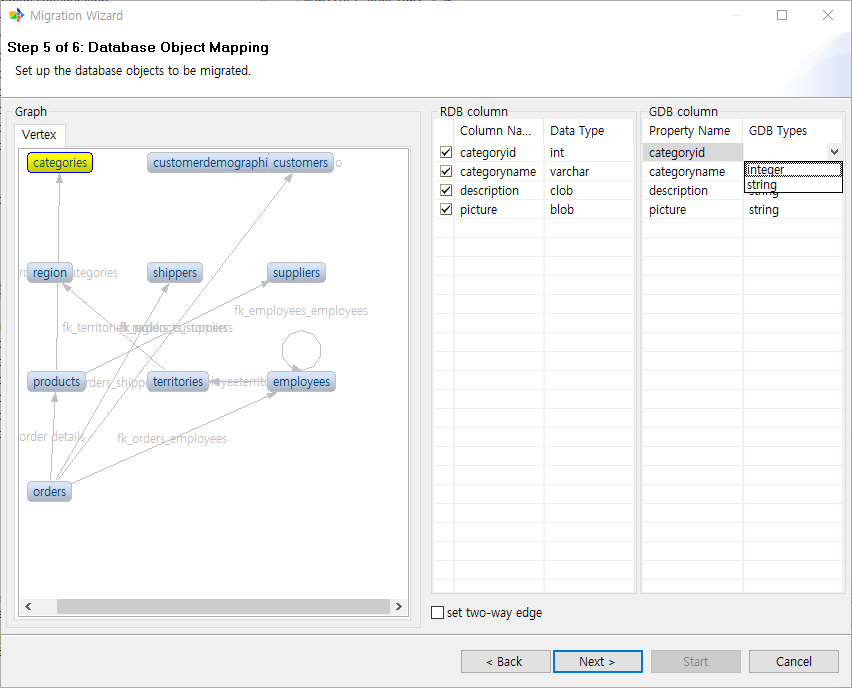The height and width of the screenshot is (688, 852).
Task: Select the categories vertex node
Action: click(x=60, y=163)
